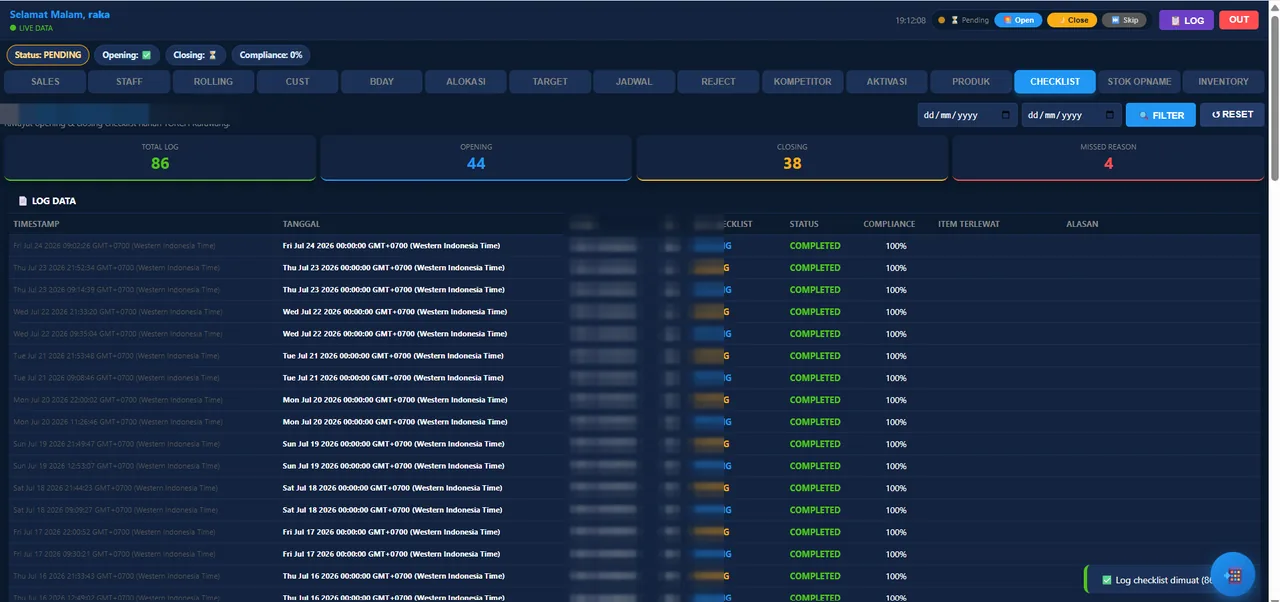
Task: Apply the date range with FILTER
Action: 1160,115
